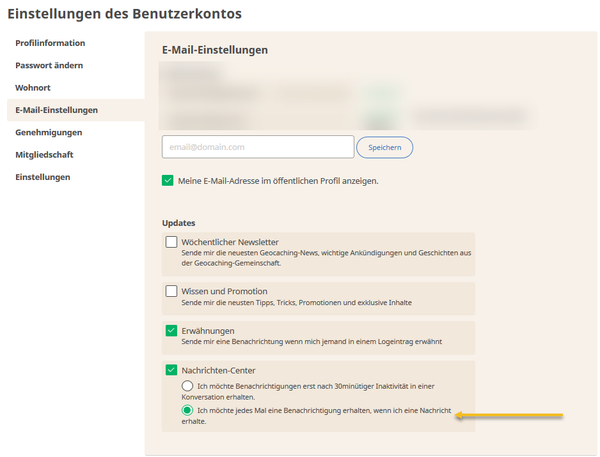This screenshot has height=457, width=600.
Task: Tick the Wissen und Promotion checkbox
Action: pos(171,291)
